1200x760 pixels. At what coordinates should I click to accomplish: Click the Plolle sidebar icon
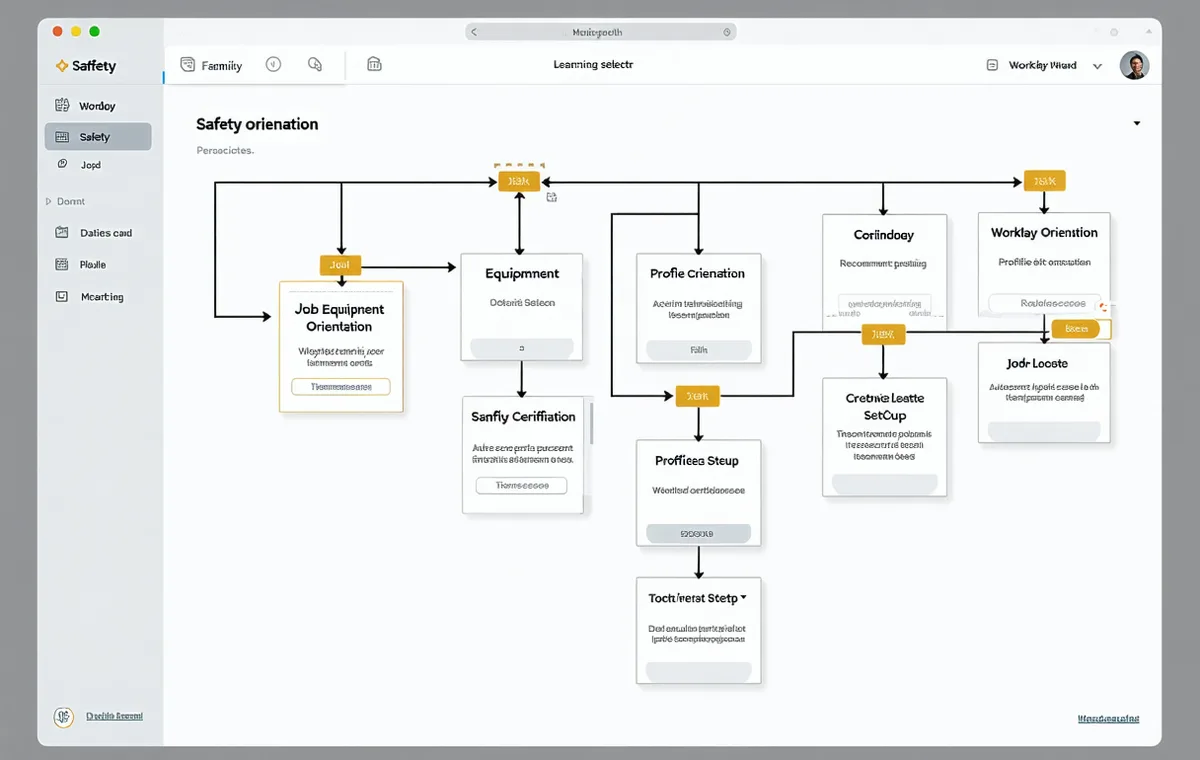pyautogui.click(x=61, y=264)
